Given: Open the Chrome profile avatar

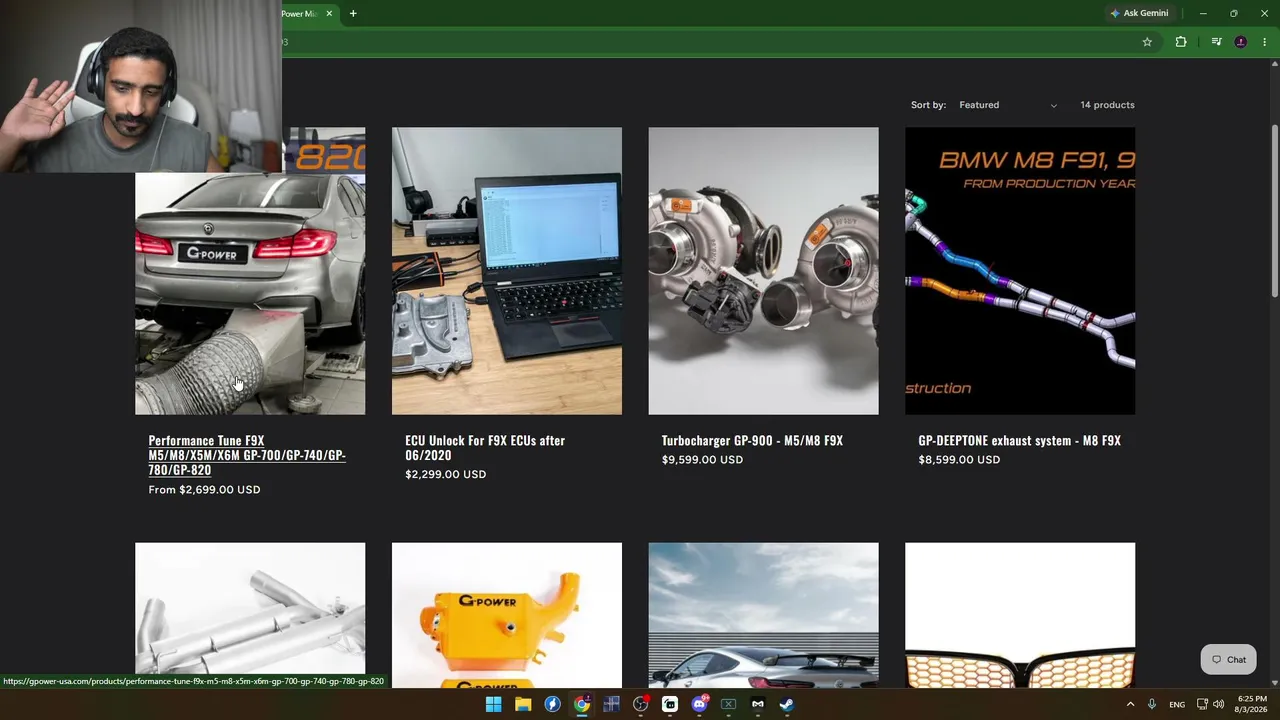Looking at the screenshot, I should pos(1241,42).
